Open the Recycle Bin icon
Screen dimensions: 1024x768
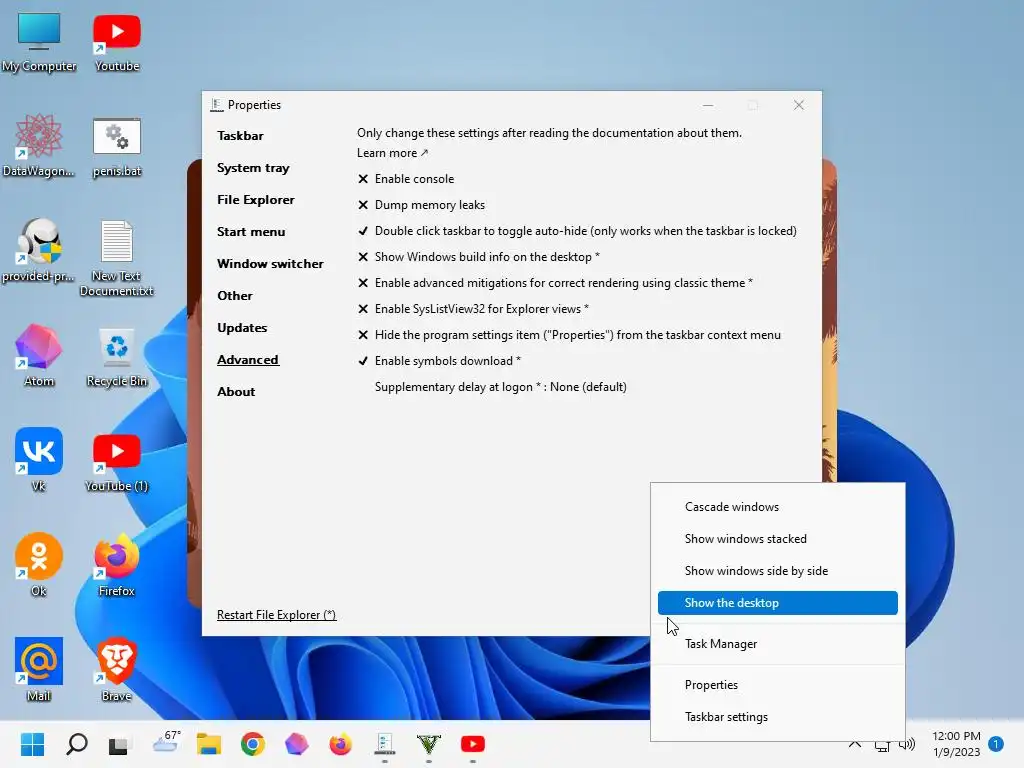pos(117,357)
